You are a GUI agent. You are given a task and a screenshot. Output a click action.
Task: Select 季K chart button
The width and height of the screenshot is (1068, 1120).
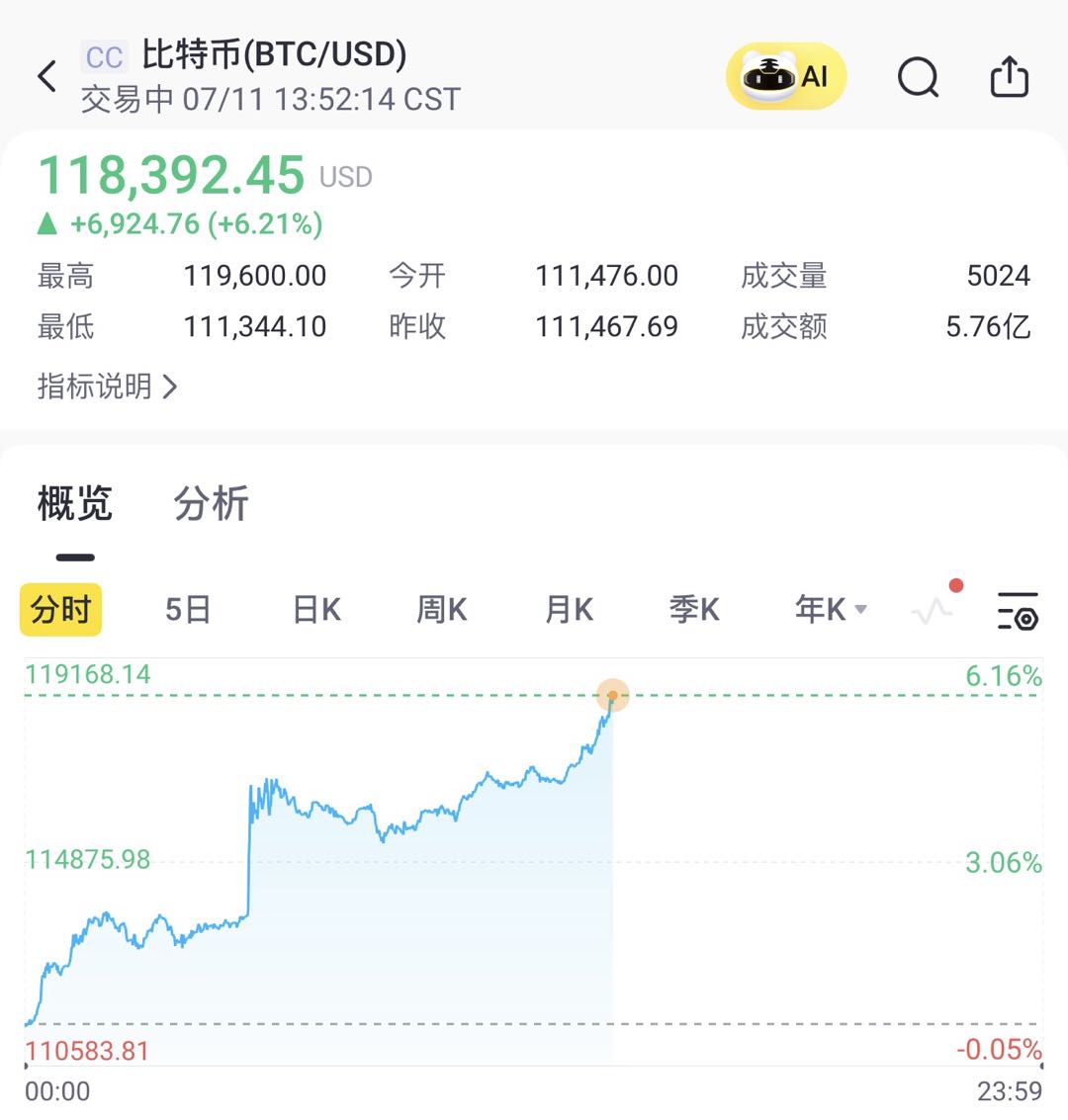click(x=694, y=609)
